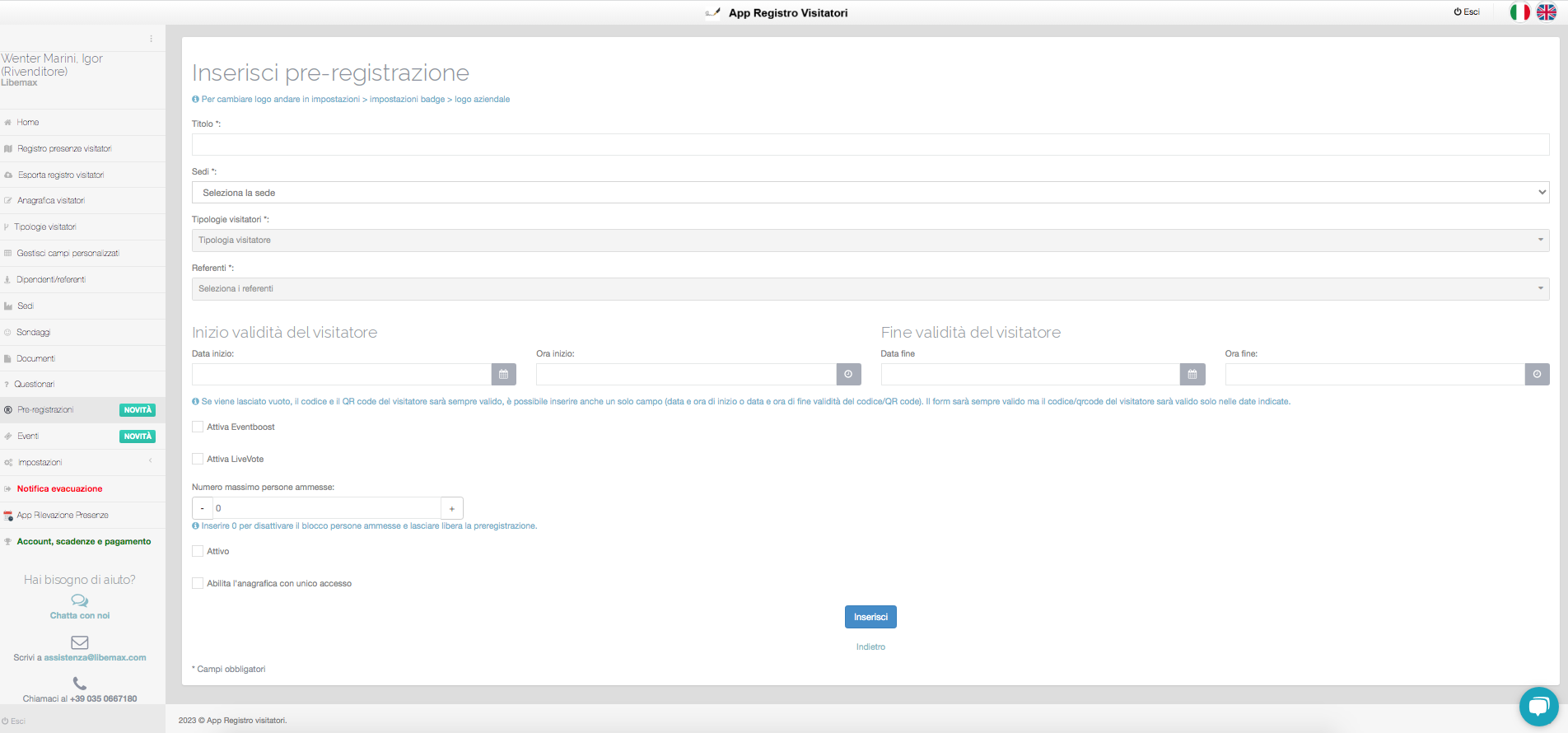
Task: Open Tipologie visitatori menu item
Action: coord(82,227)
